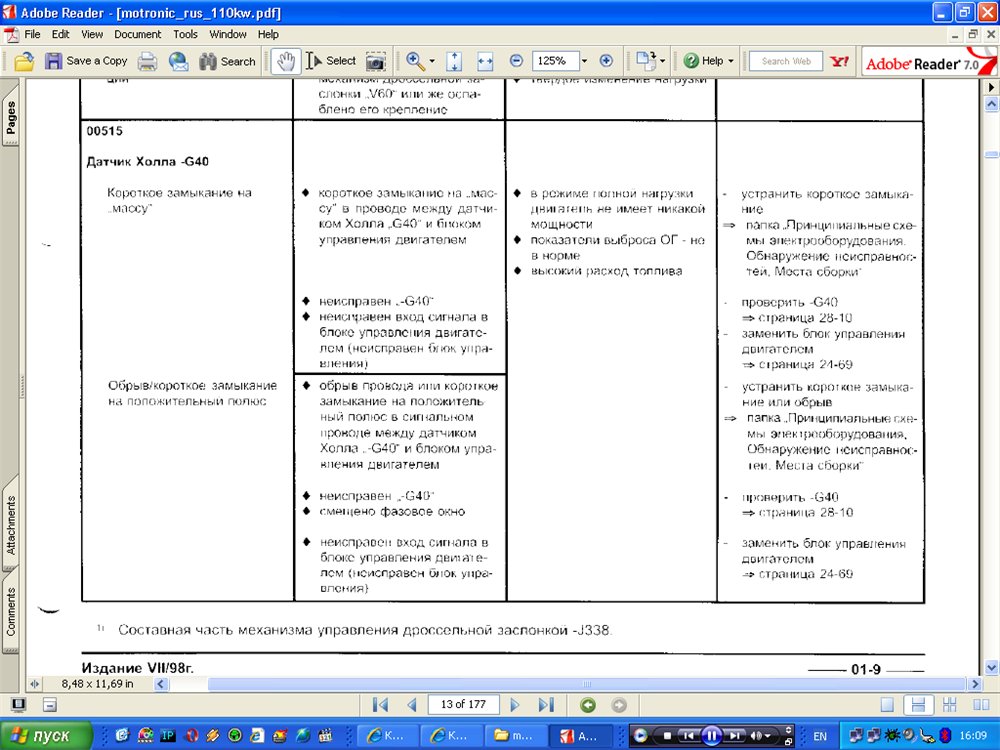Open the Search binoculars button
The width and height of the screenshot is (1000, 750).
[x=227, y=61]
